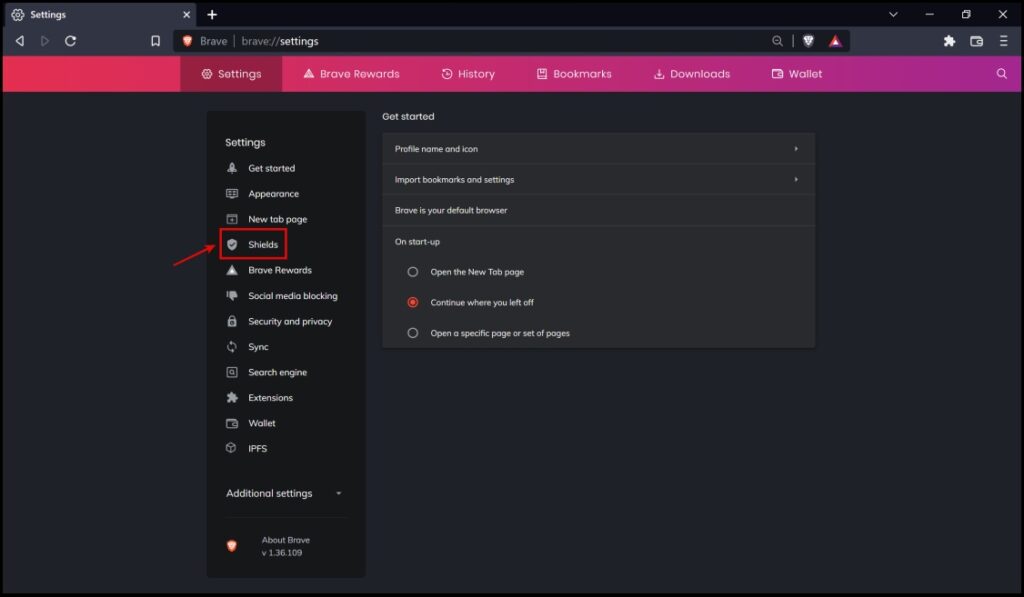The image size is (1024, 597).
Task: Switch to the Downloads tab
Action: [x=692, y=74]
